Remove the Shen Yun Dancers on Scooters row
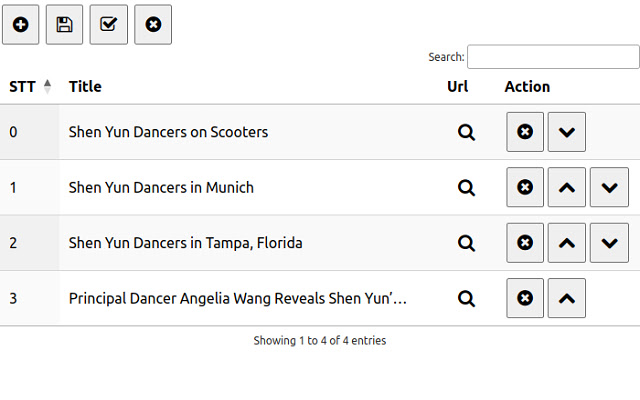 525,132
